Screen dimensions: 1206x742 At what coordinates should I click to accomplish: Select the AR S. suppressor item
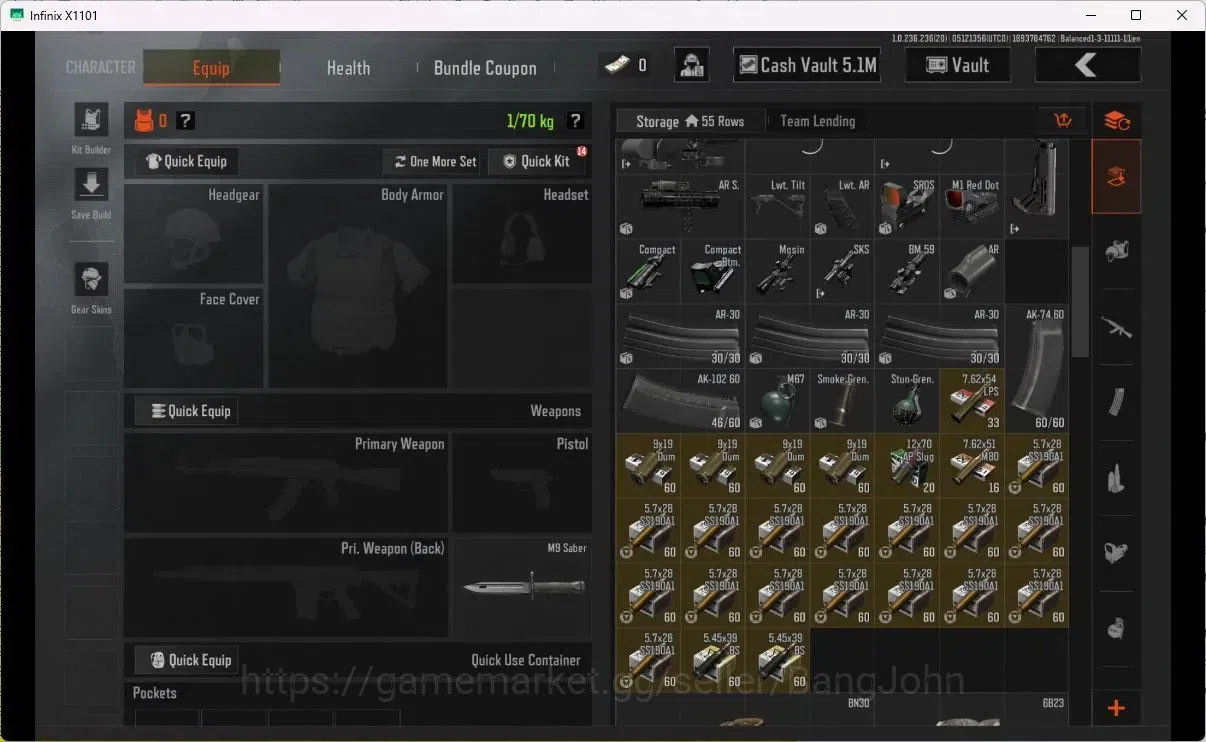680,206
